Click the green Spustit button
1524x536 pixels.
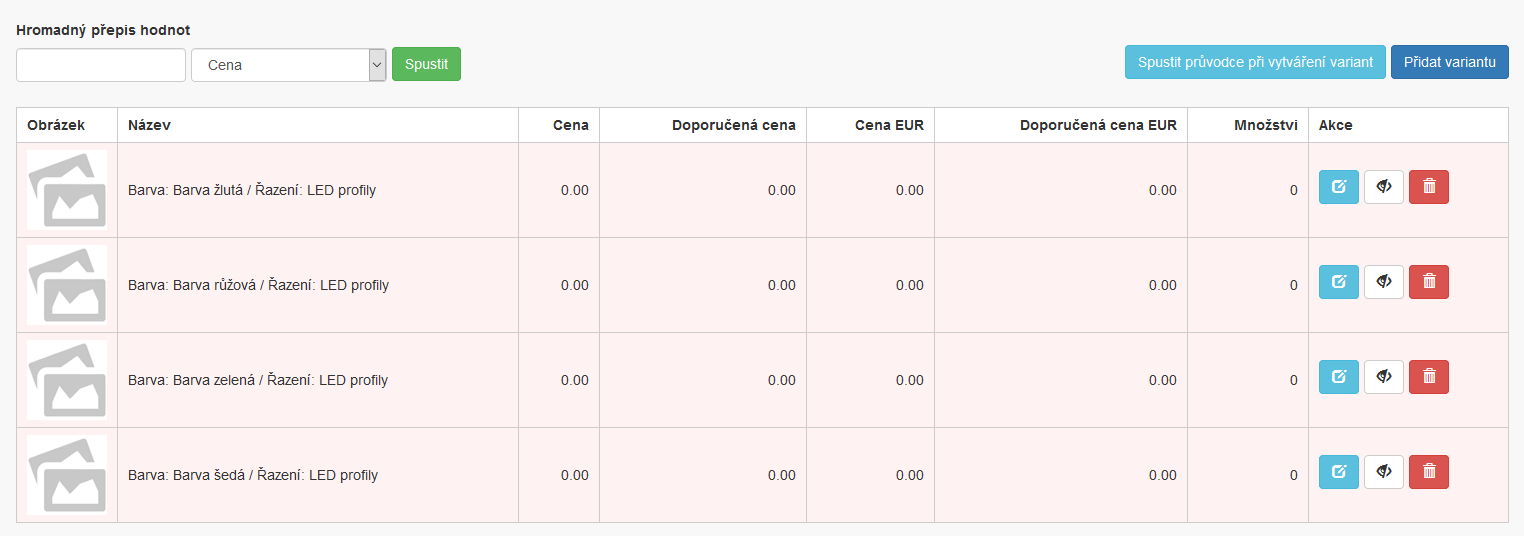426,65
